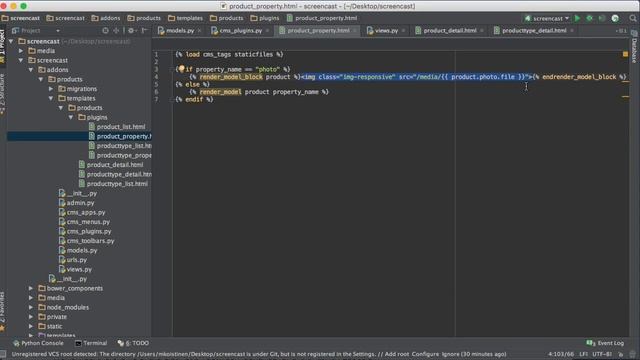The image size is (640, 360).
Task: Click the plugins breadcrumb in the navigation bar
Action: (x=264, y=18)
